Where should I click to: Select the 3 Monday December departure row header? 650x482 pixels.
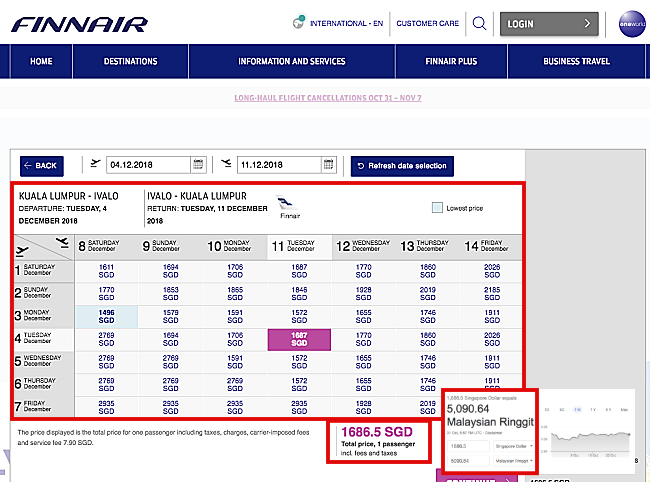pyautogui.click(x=44, y=316)
